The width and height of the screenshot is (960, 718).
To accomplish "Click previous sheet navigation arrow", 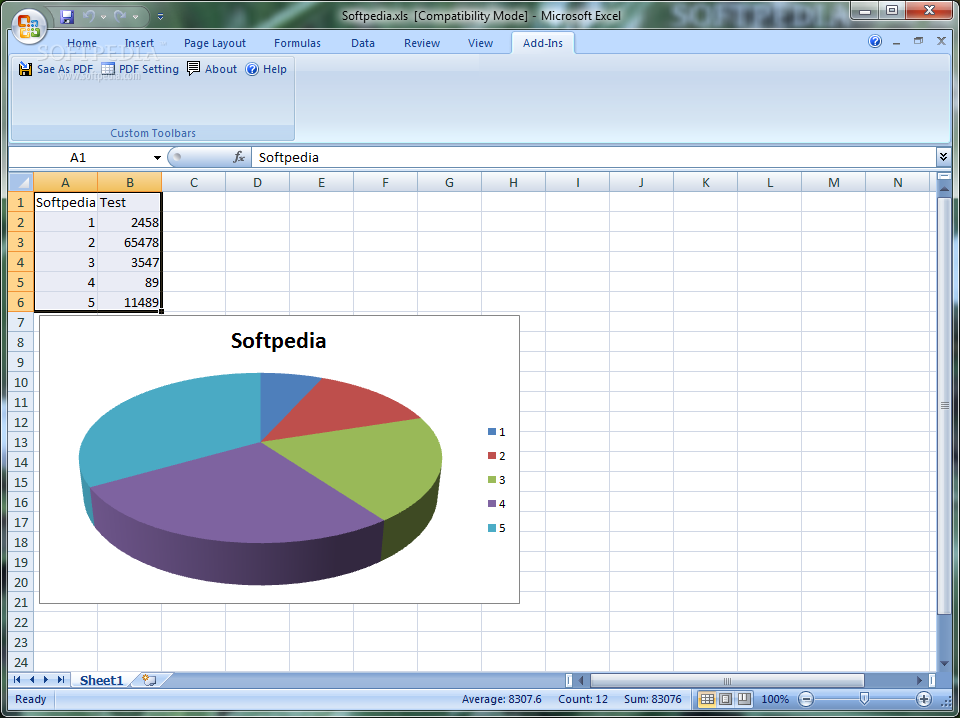I will pos(32,680).
